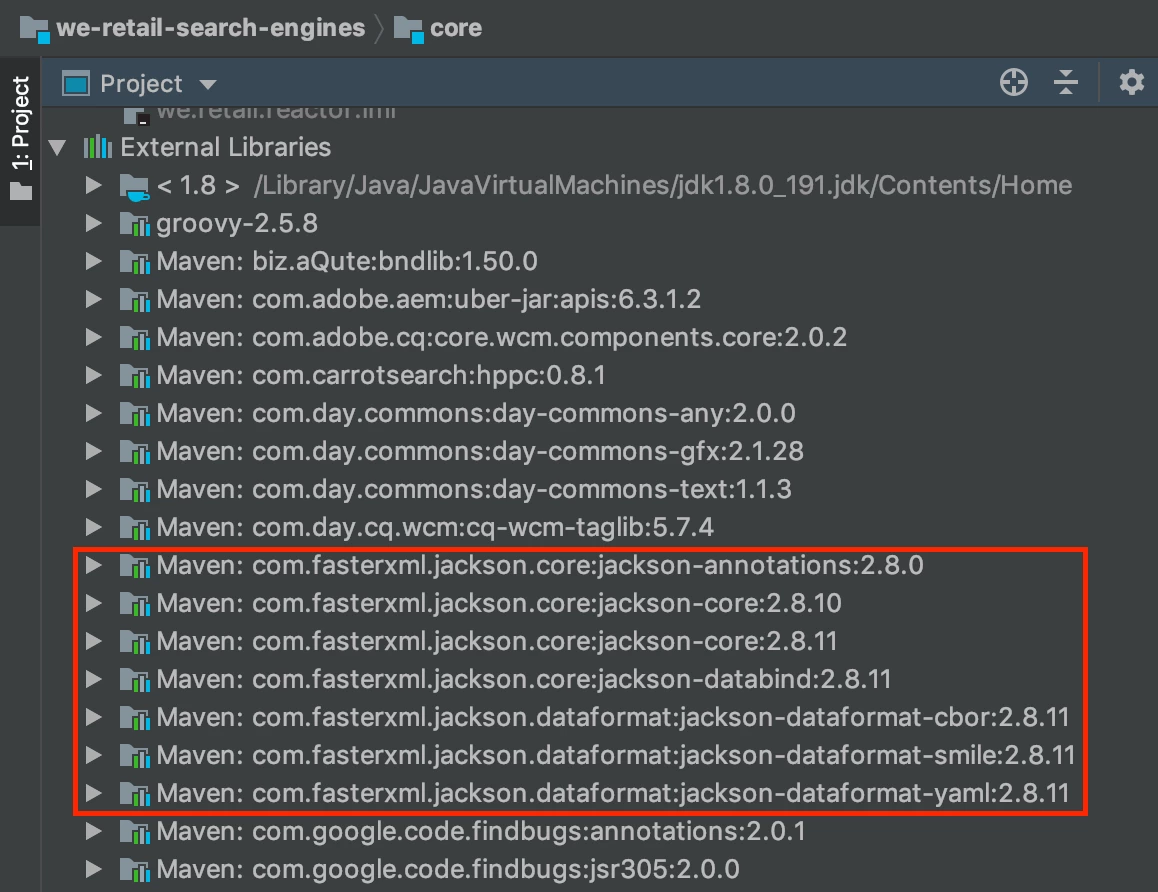Click we-retail-search-engines module folder icon
1158x892 pixels.
(x=35, y=30)
